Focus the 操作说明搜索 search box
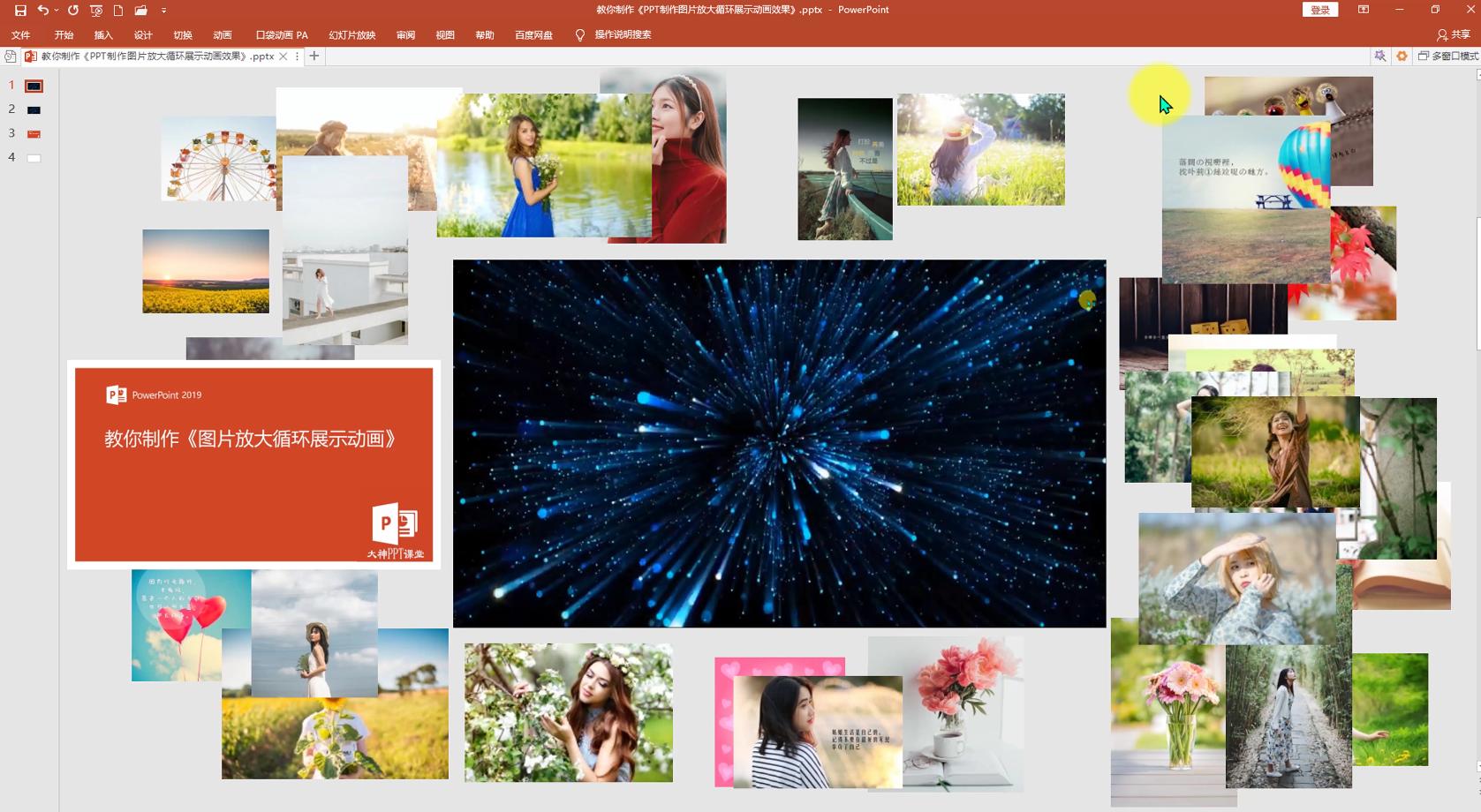1481x812 pixels. (x=623, y=35)
